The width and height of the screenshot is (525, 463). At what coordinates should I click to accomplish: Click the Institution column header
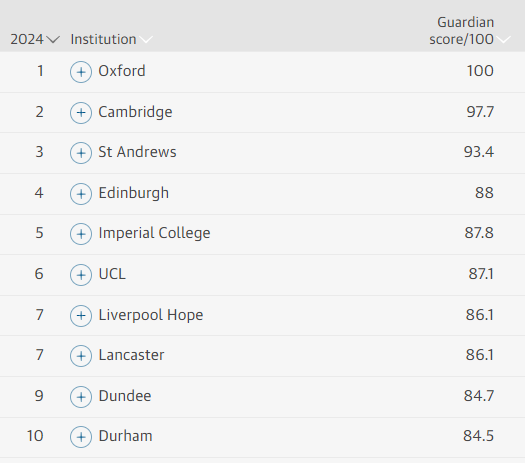103,39
